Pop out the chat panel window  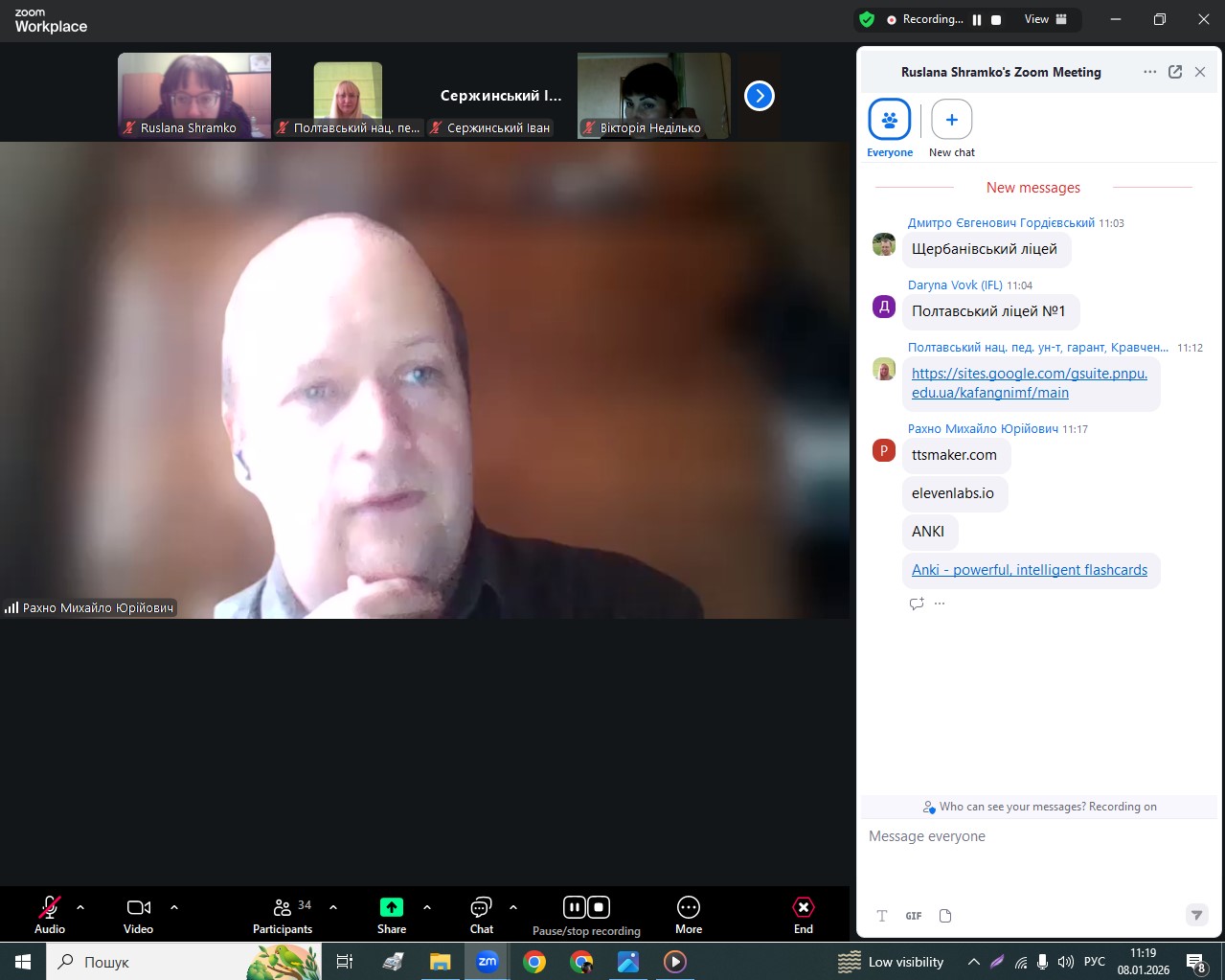1175,72
